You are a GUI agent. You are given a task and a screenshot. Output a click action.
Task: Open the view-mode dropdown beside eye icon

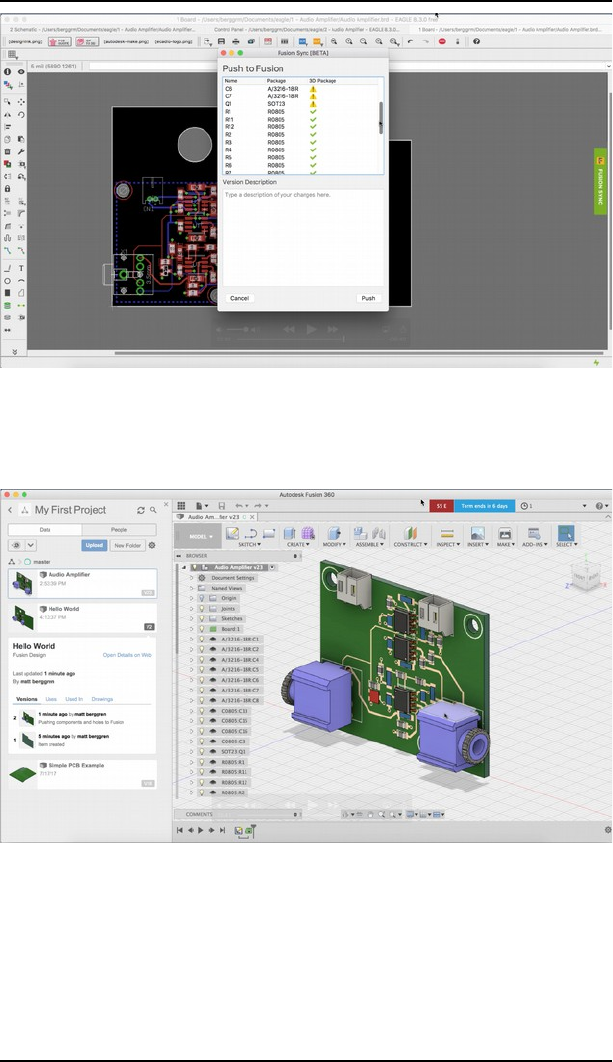click(30, 545)
